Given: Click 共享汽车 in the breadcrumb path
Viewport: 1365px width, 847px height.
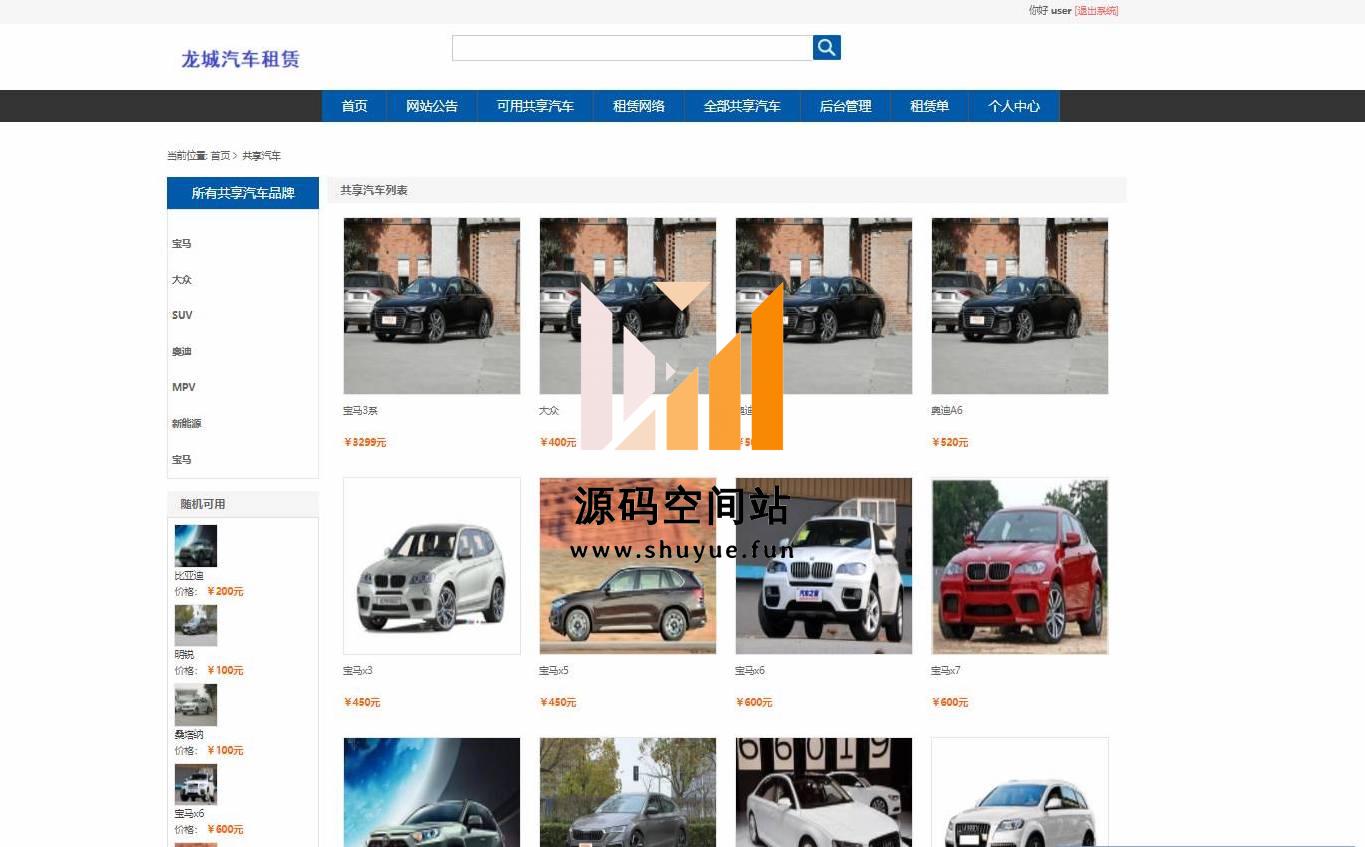Looking at the screenshot, I should coord(261,156).
